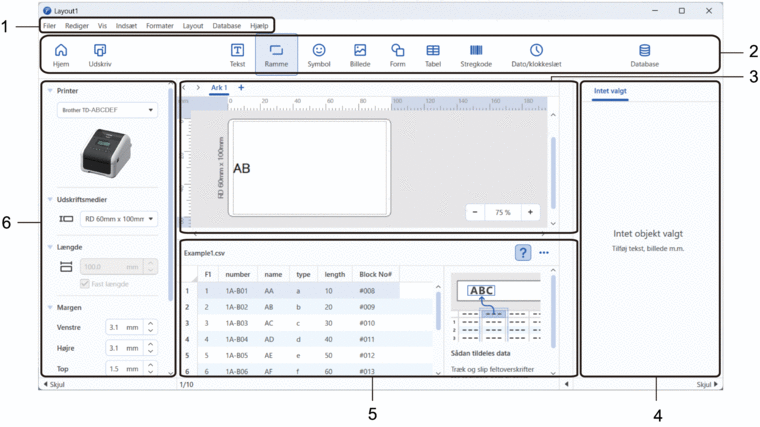Image resolution: width=760 pixels, height=427 pixels.
Task: Click the data table vertical scrollbar
Action: pyautogui.click(x=438, y=311)
